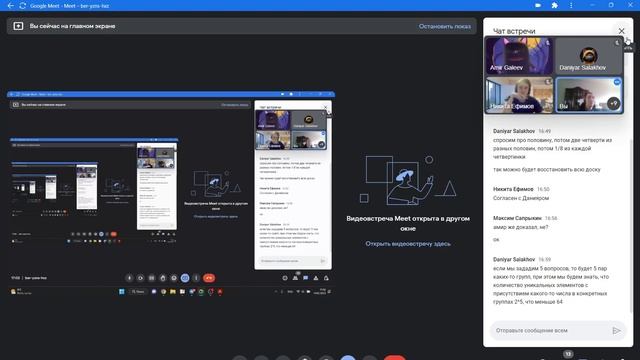Click Windows Start in shared preview taskbar
Screen dimensions: 640x360
coord(122,291)
